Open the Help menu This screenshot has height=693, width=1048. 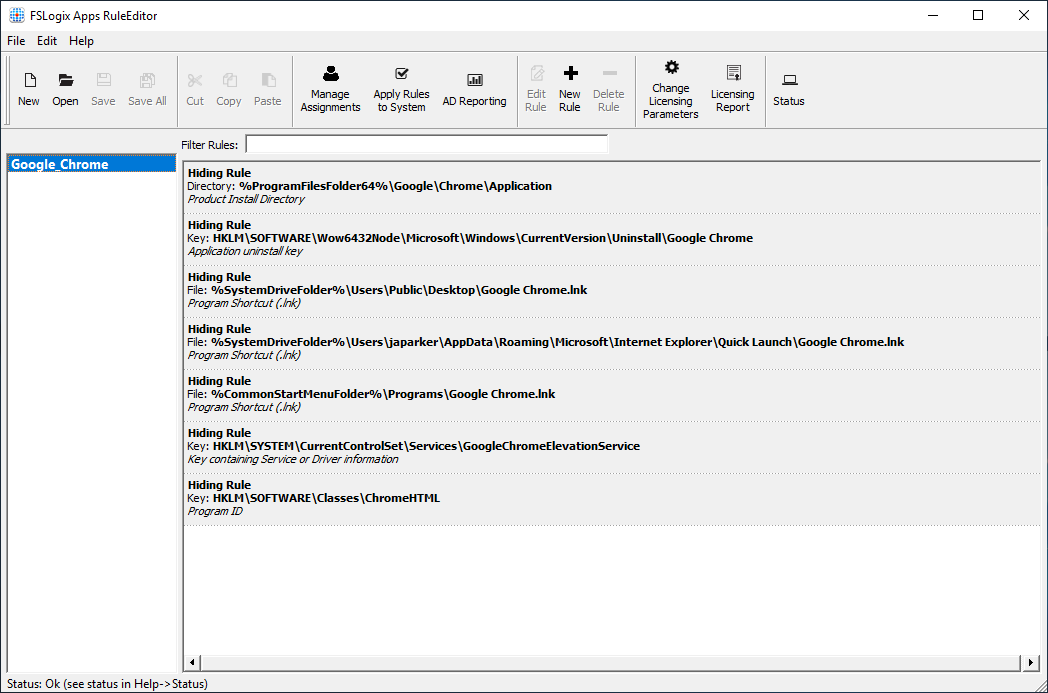tap(82, 41)
